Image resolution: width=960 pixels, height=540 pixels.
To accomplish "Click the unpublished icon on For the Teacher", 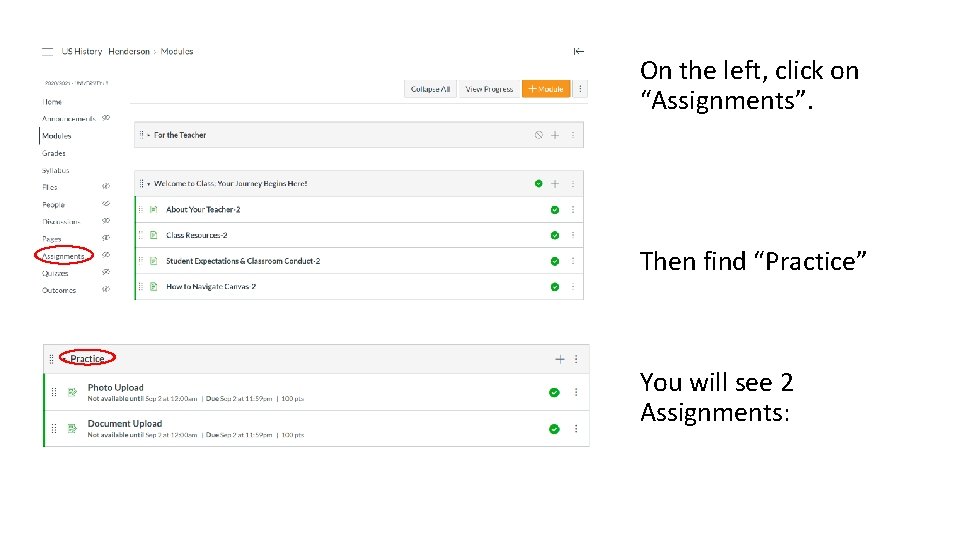I will click(x=538, y=135).
